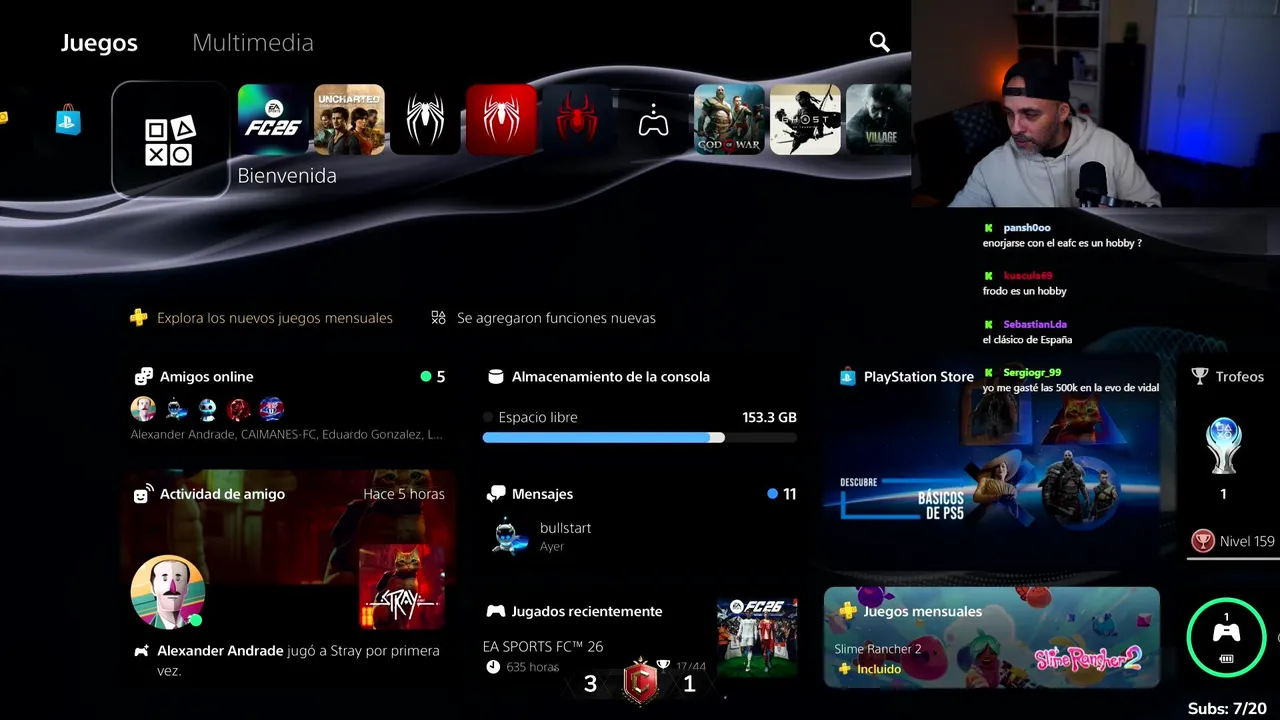Open Se agregaron funciones nuevas notice
Screen dimensions: 1280x720
pyautogui.click(x=556, y=318)
